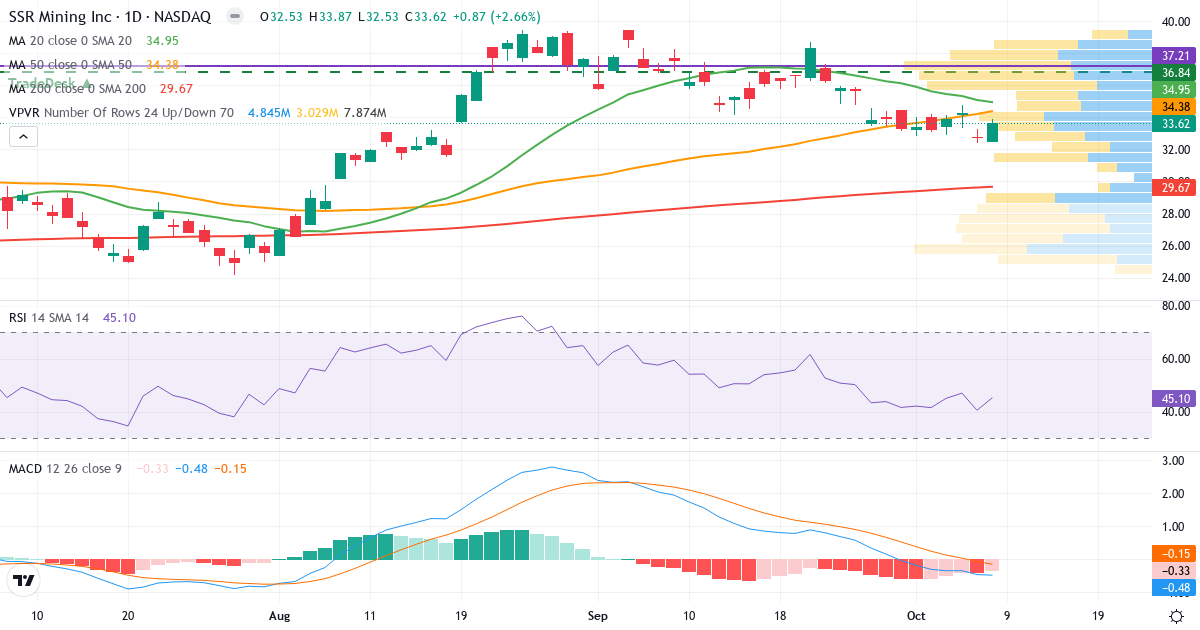Click the 80.00 RSI scale tick
The height and width of the screenshot is (630, 1200).
1175,306
